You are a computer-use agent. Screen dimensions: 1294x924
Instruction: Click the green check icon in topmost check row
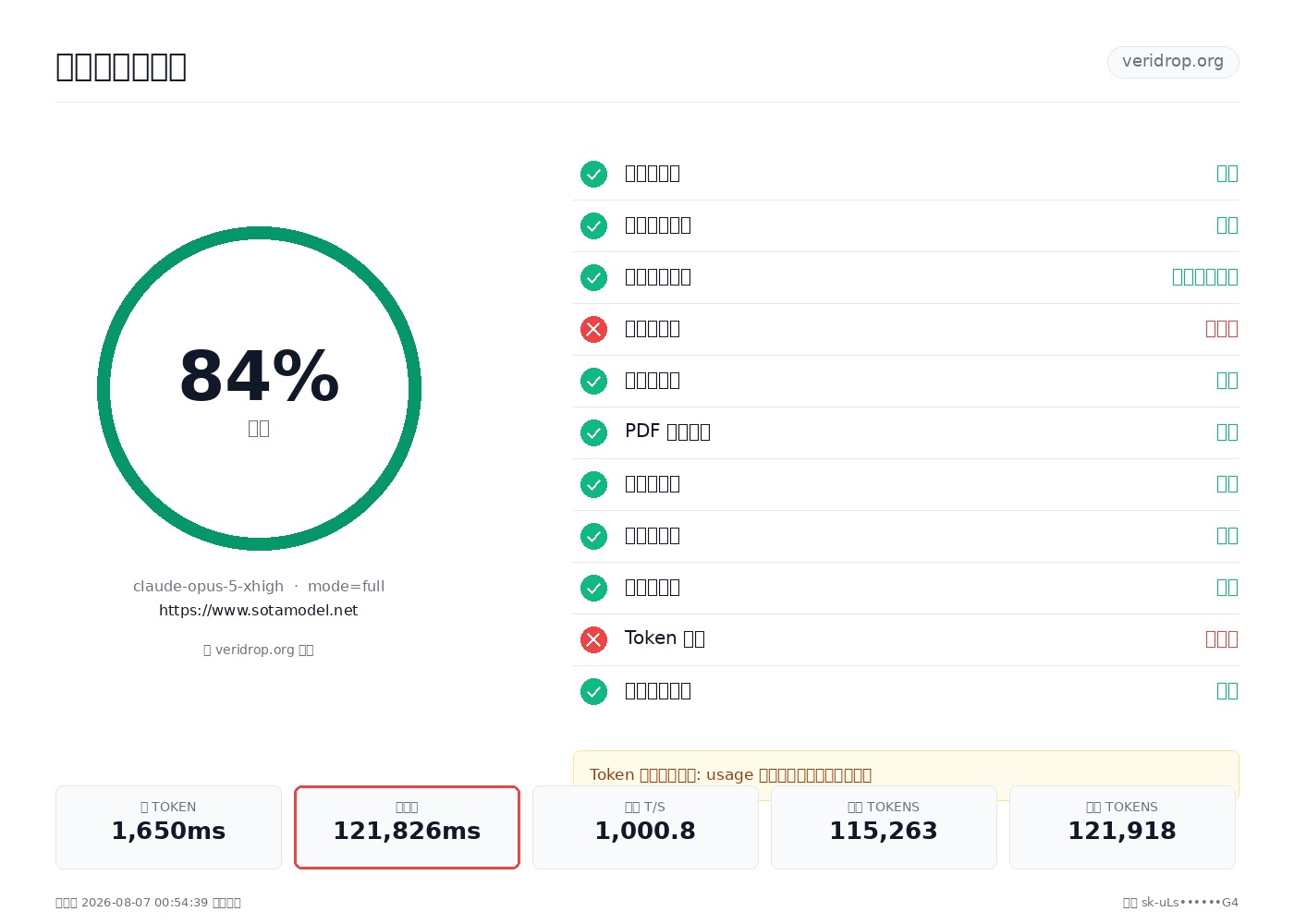click(593, 174)
